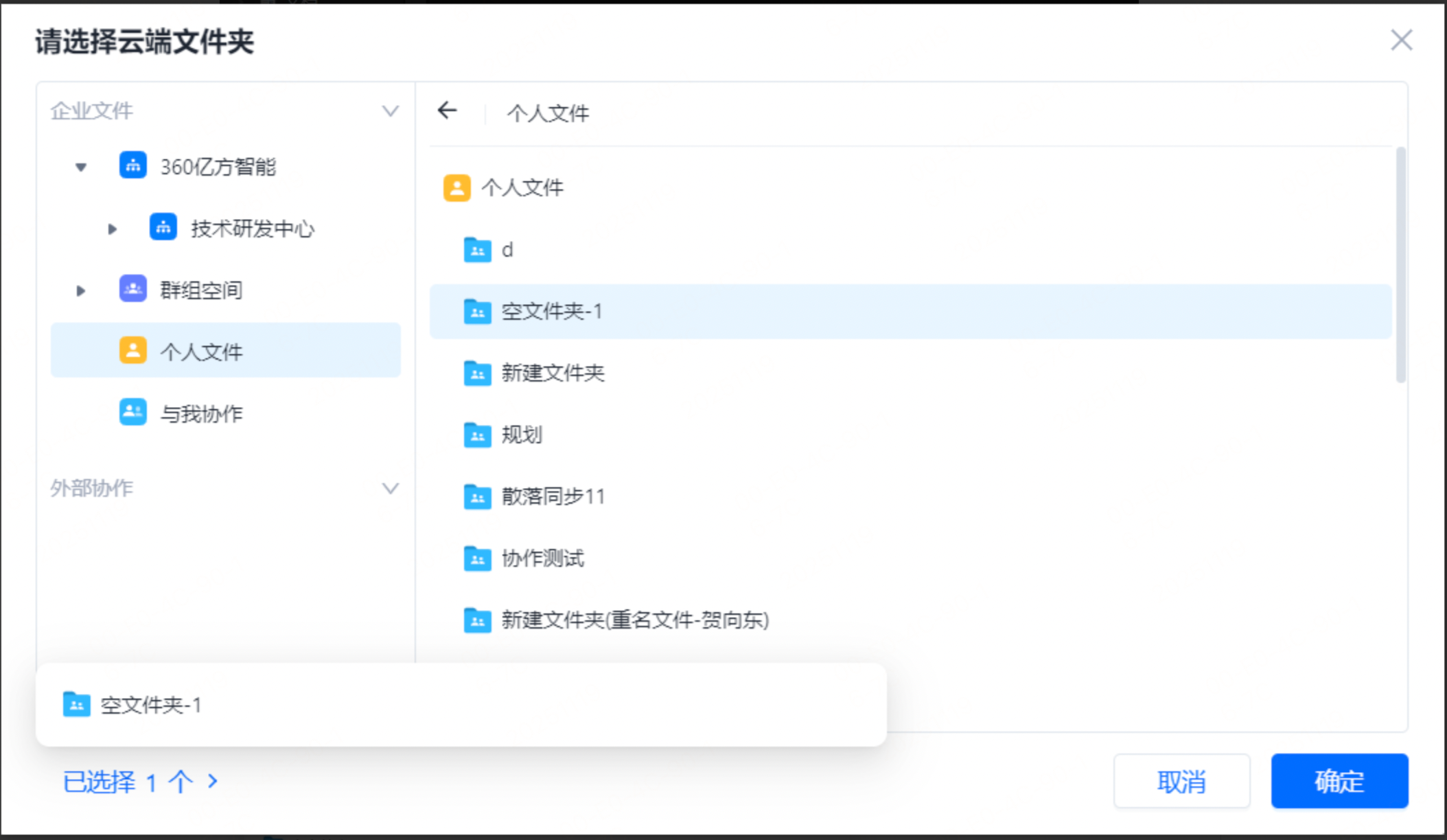Collapse the 企业文件 section
Viewport: 1447px width, 840px height.
389,110
